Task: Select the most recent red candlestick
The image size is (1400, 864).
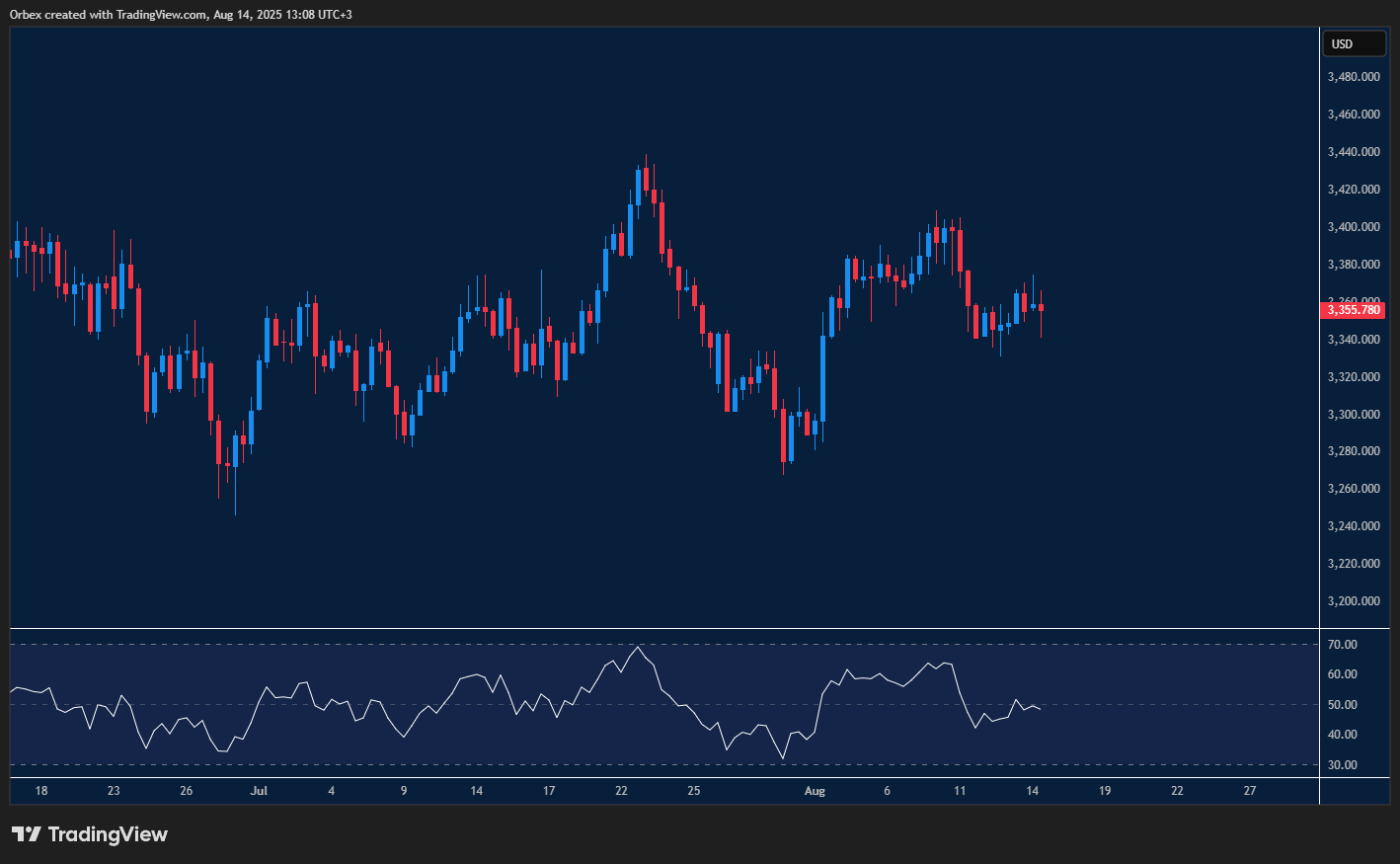Action: point(1041,308)
